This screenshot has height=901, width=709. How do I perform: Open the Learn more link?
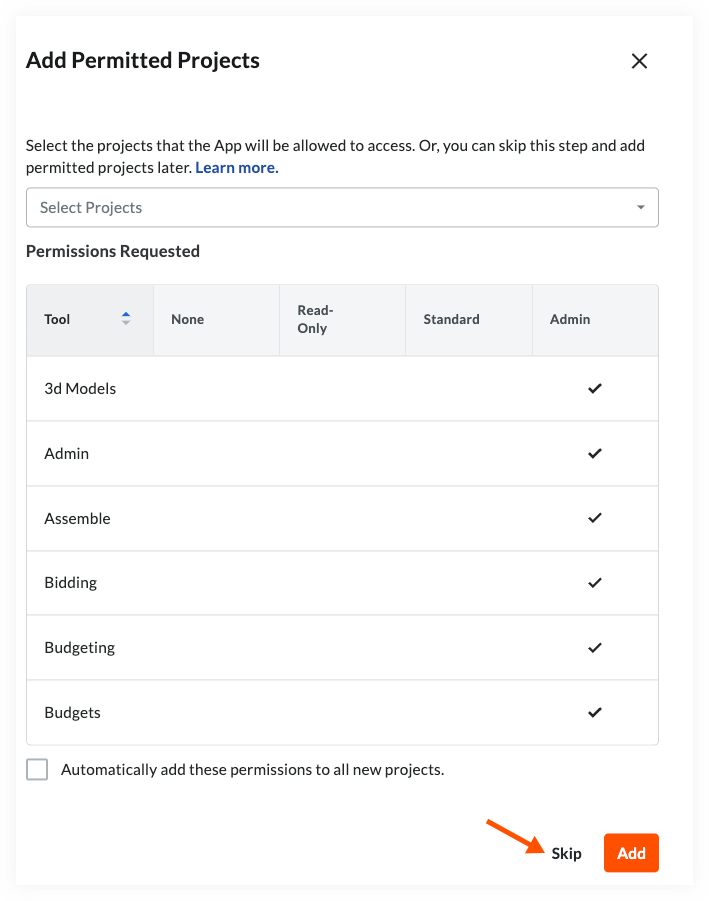click(236, 168)
